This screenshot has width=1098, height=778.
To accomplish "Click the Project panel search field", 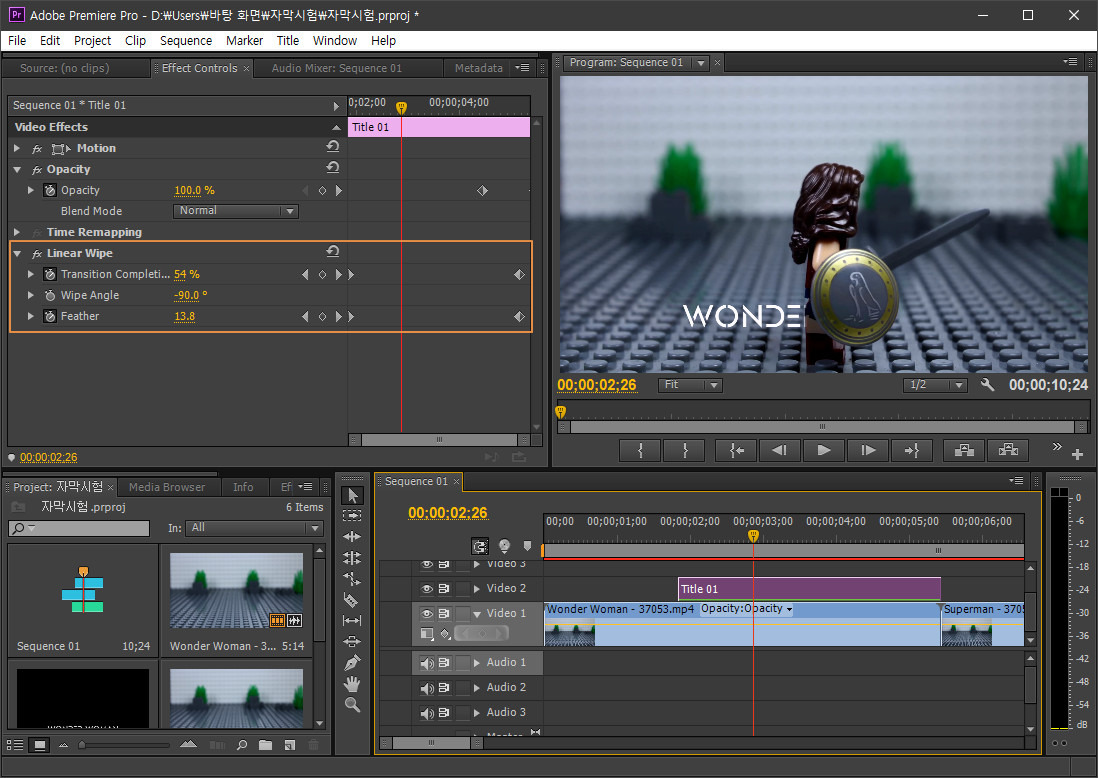I will pyautogui.click(x=79, y=528).
